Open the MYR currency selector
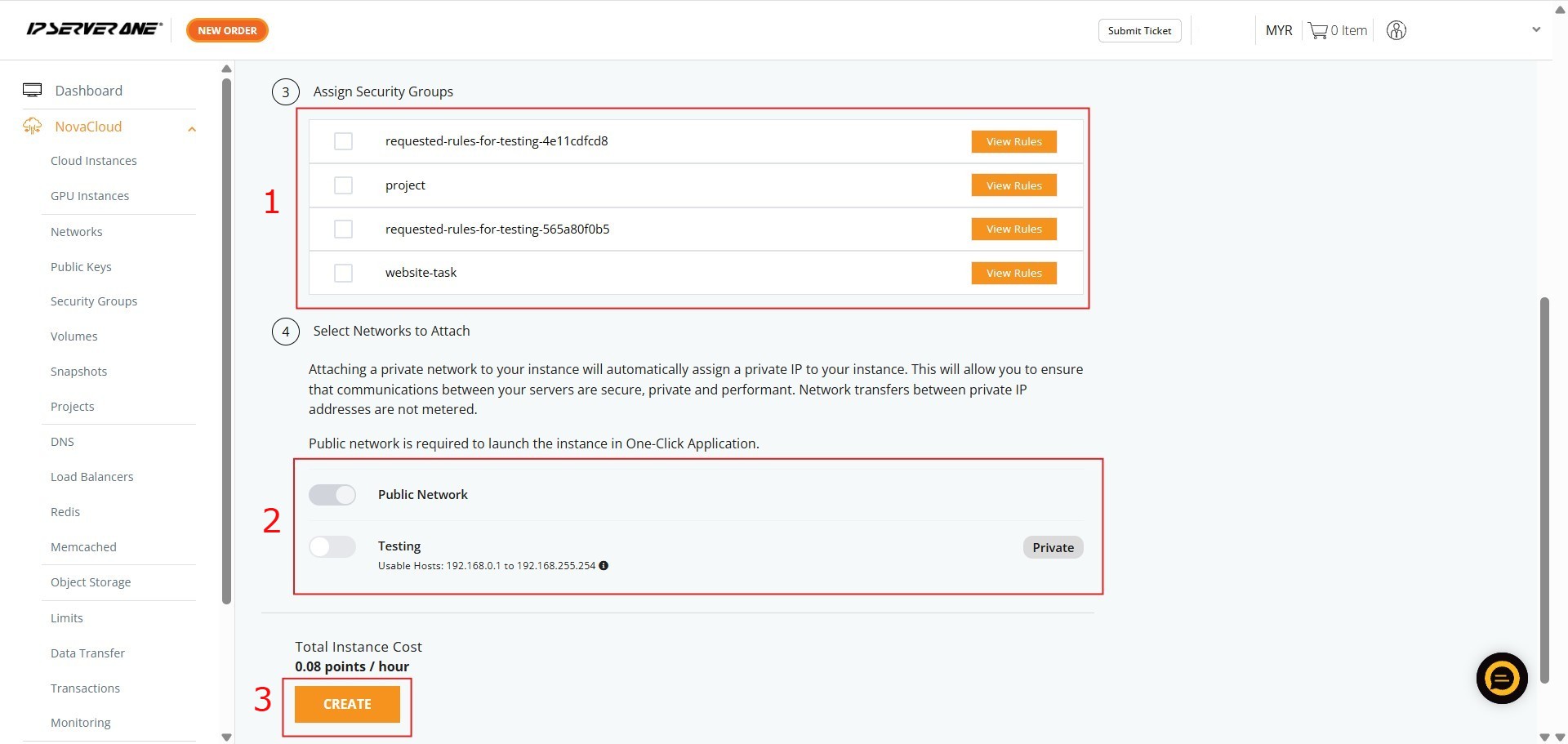Screen dimensions: 1568x744 [x=1278, y=31]
